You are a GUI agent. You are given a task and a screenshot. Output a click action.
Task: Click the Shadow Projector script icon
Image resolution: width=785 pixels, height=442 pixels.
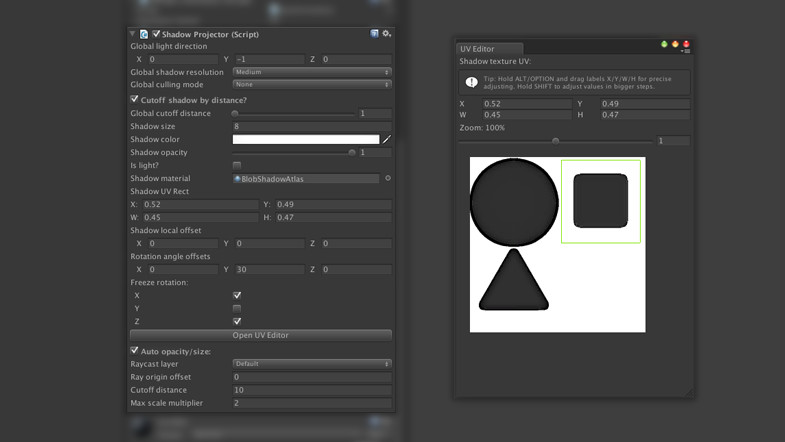144,34
